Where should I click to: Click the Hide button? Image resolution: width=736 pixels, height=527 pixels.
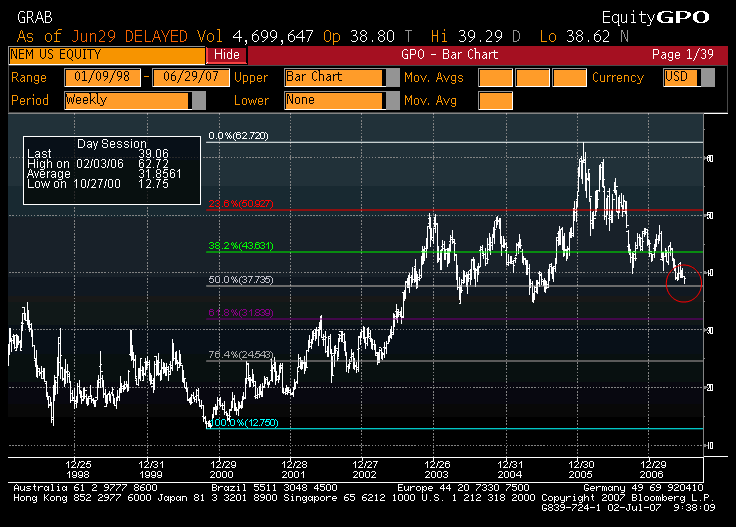[227, 55]
